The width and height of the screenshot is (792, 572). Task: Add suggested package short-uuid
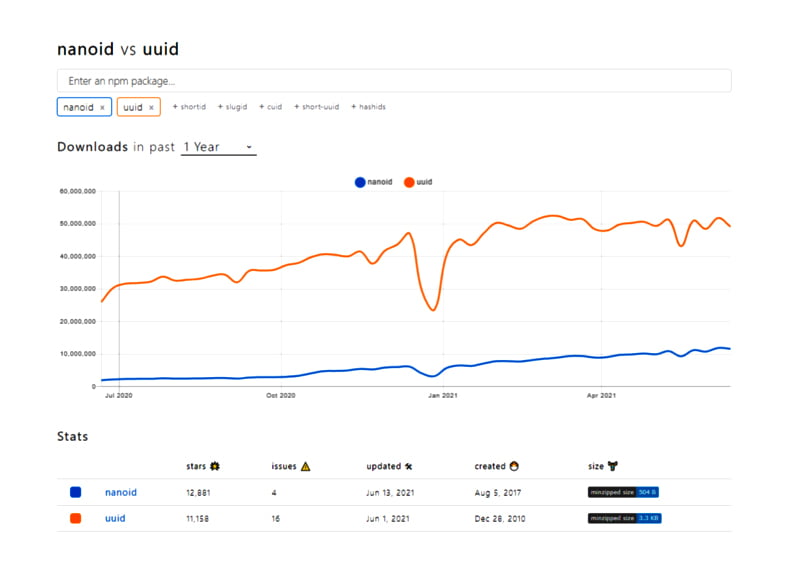click(x=317, y=107)
